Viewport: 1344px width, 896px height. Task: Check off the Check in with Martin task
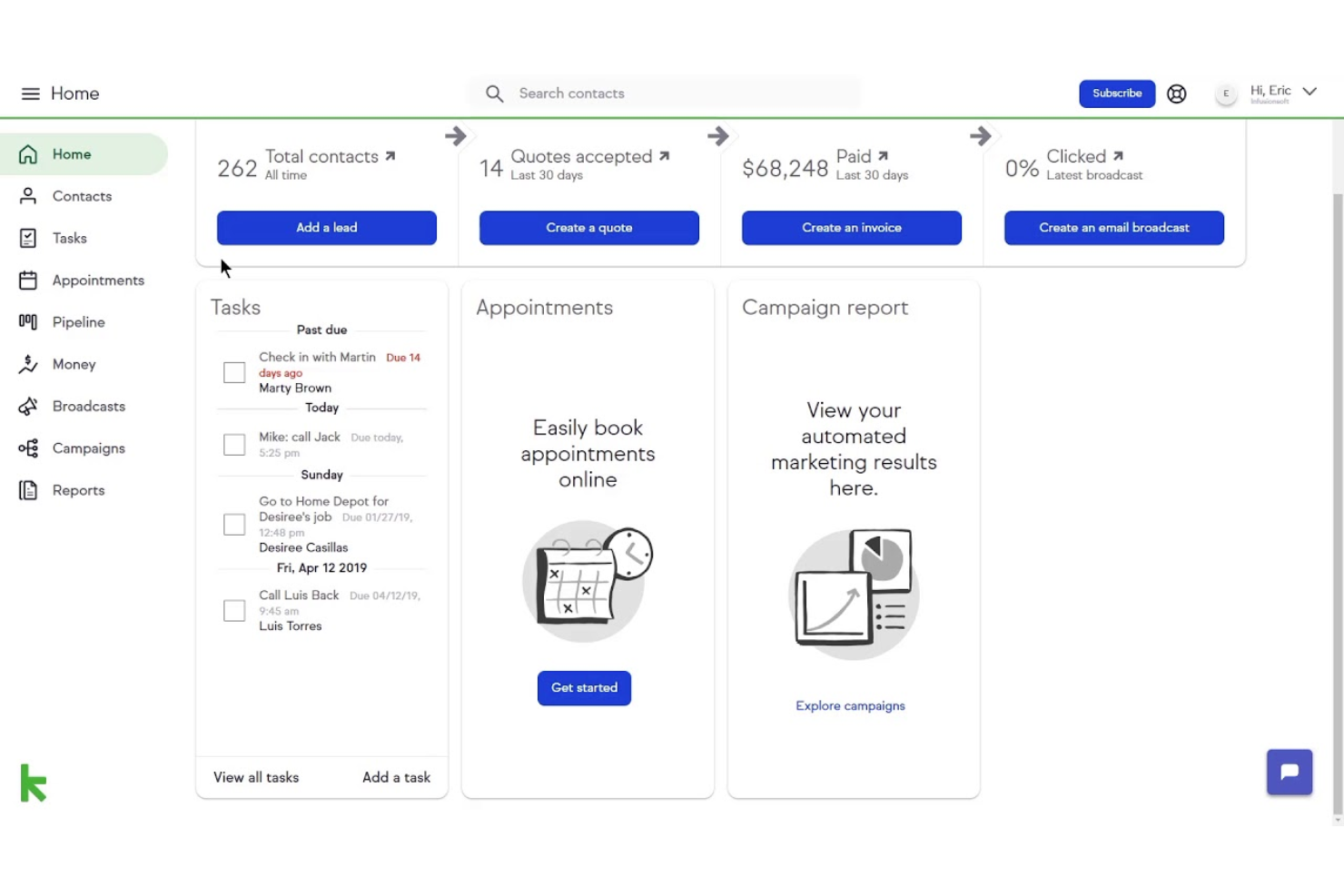tap(234, 372)
